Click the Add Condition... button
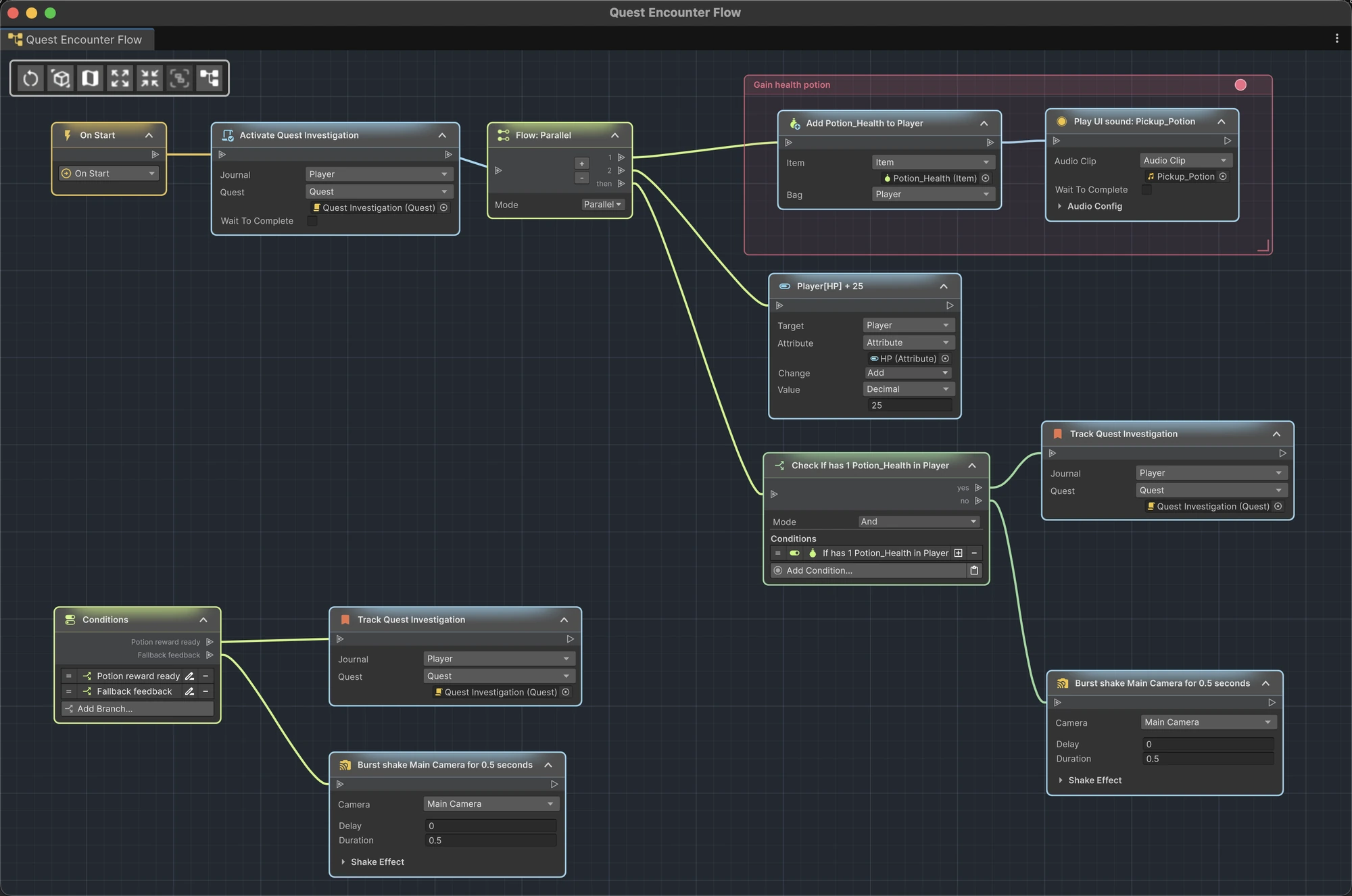The image size is (1352, 896). tap(869, 570)
